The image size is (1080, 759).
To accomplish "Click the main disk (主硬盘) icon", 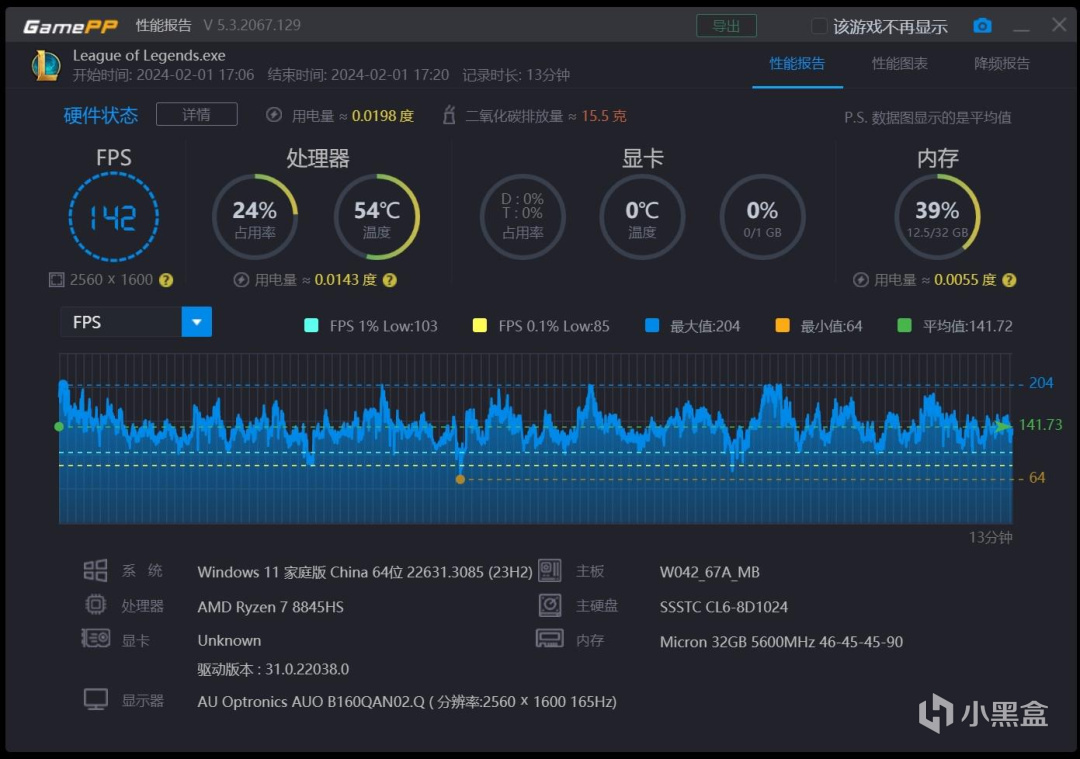I will [x=550, y=605].
